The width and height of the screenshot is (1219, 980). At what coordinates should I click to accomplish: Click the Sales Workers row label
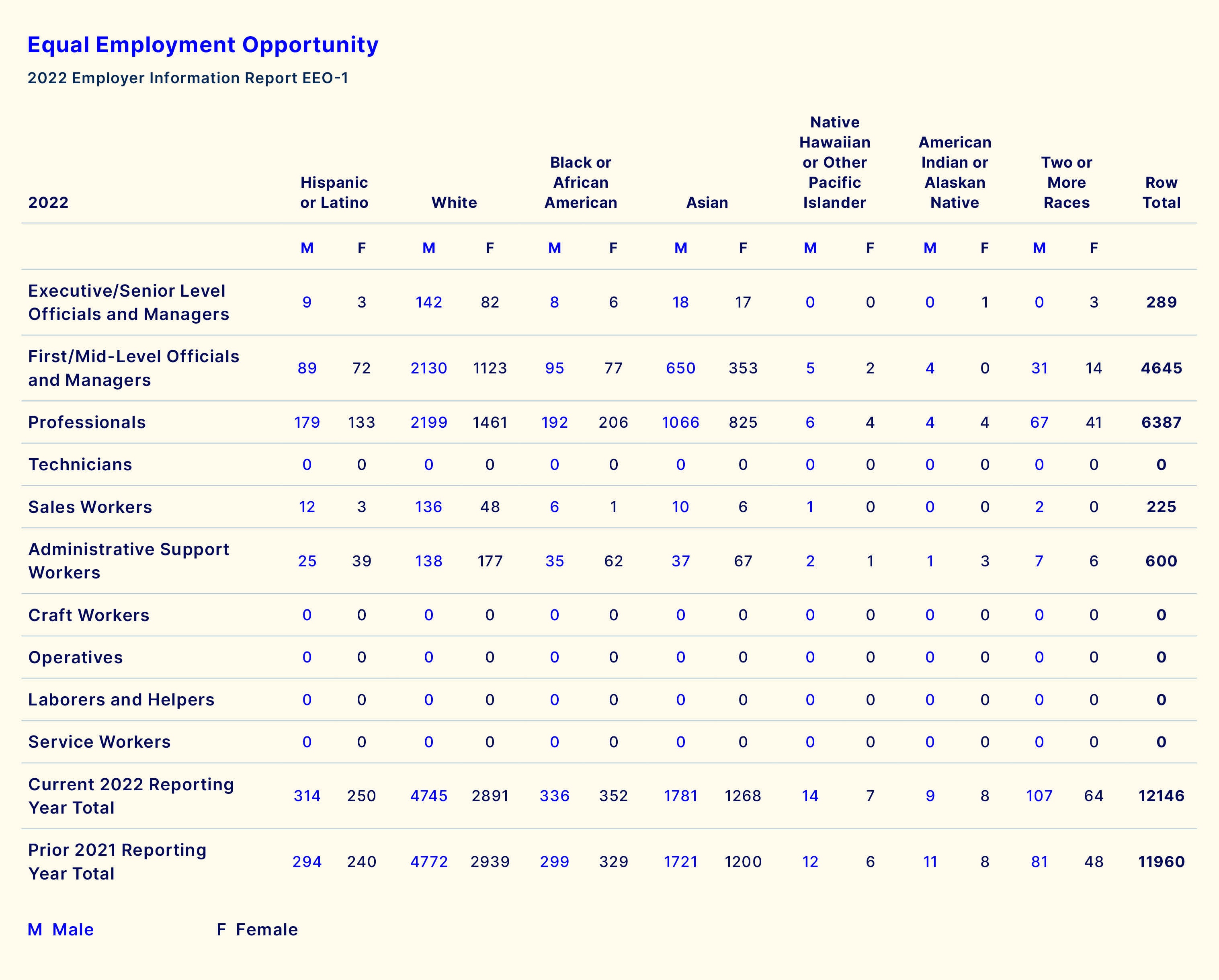click(x=90, y=507)
